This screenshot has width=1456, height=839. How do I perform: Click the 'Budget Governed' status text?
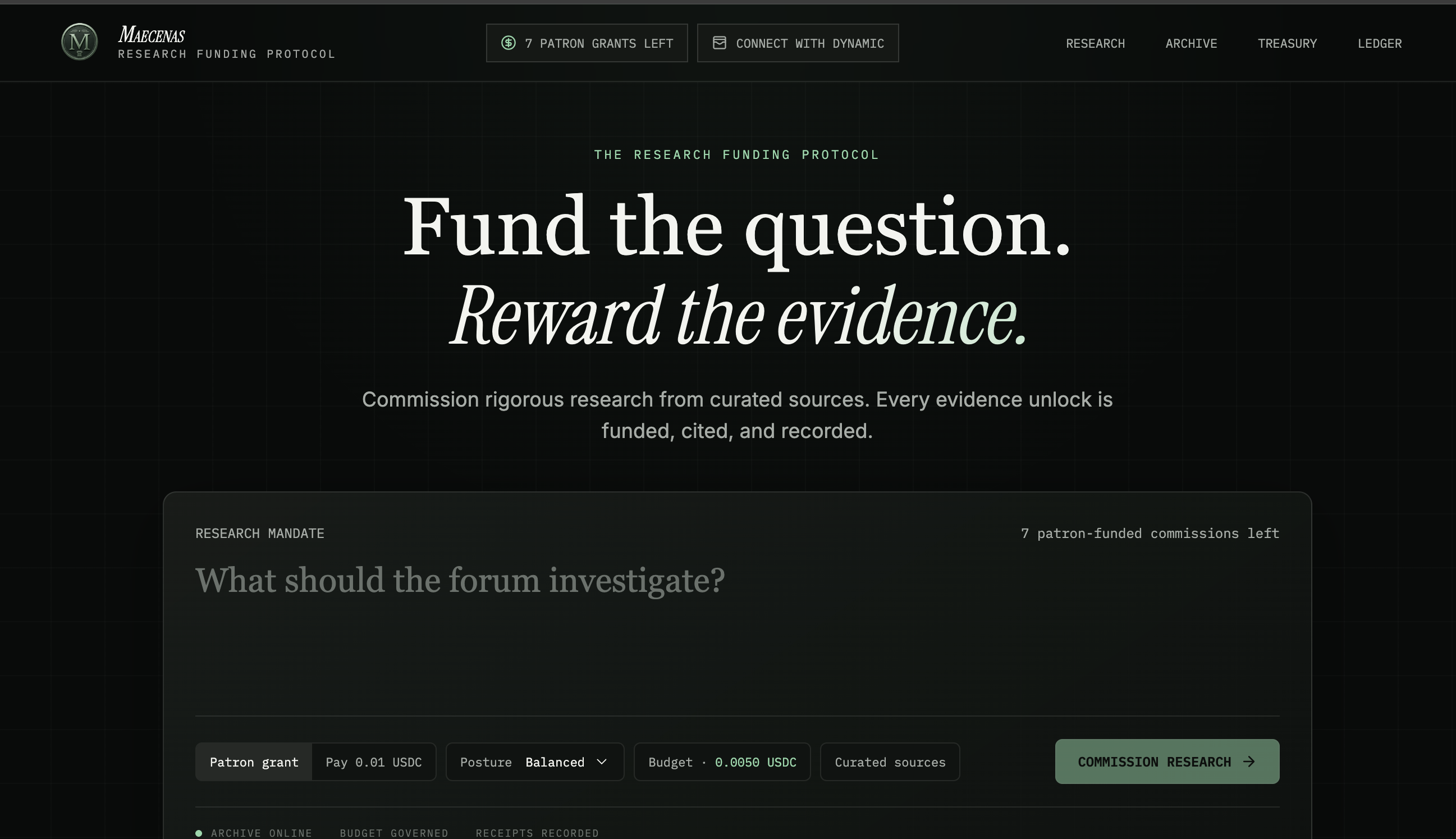[x=394, y=833]
